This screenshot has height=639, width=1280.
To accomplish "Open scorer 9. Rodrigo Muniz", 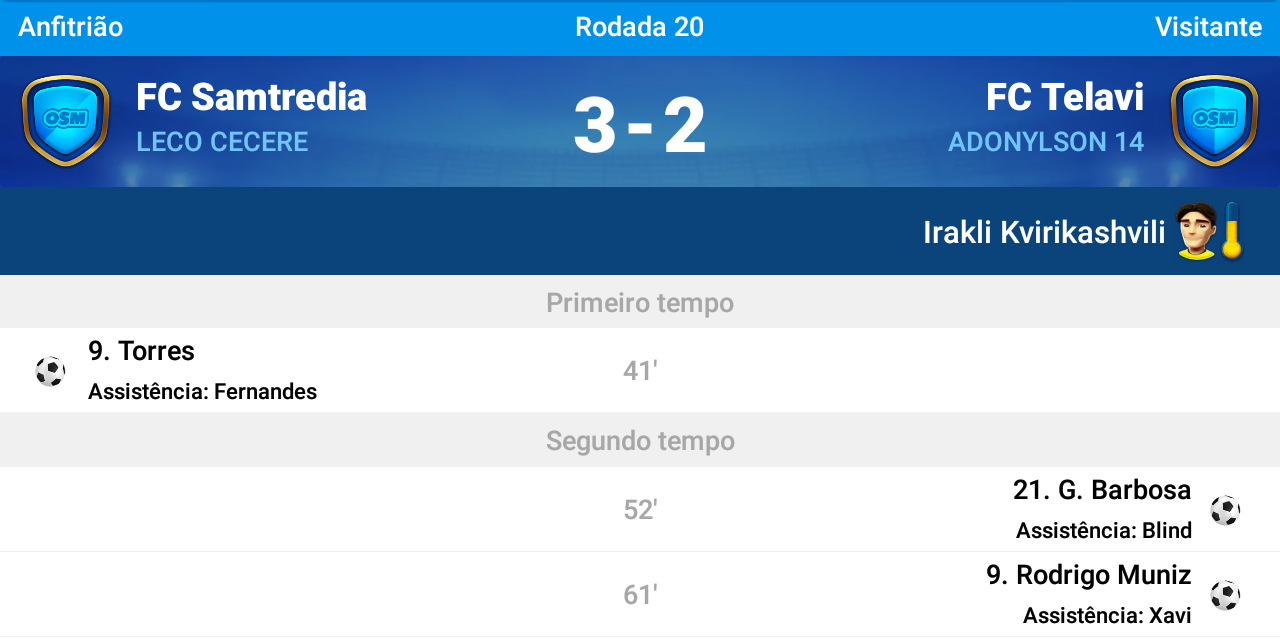I will tap(1089, 575).
